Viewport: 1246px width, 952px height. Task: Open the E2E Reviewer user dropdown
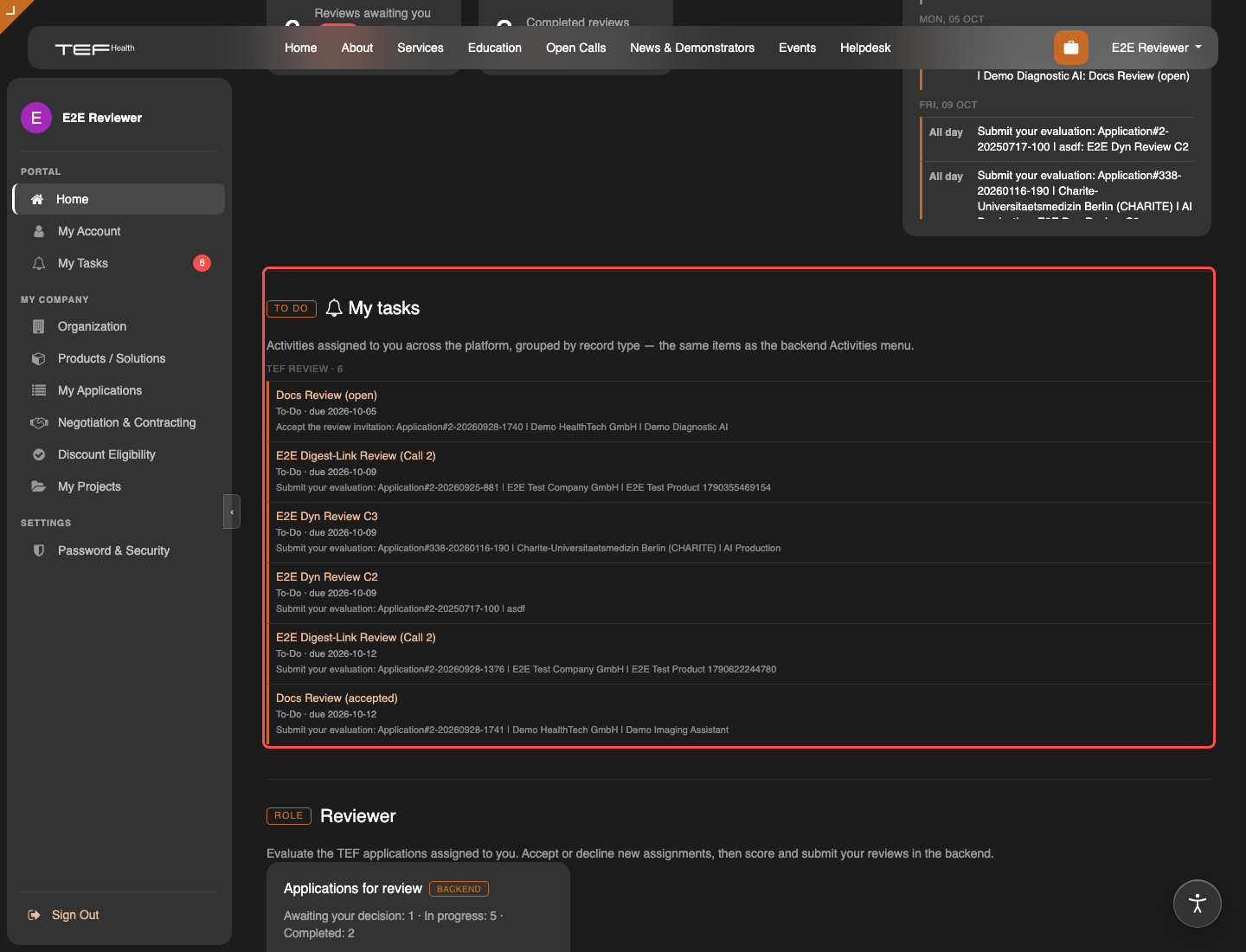point(1156,48)
